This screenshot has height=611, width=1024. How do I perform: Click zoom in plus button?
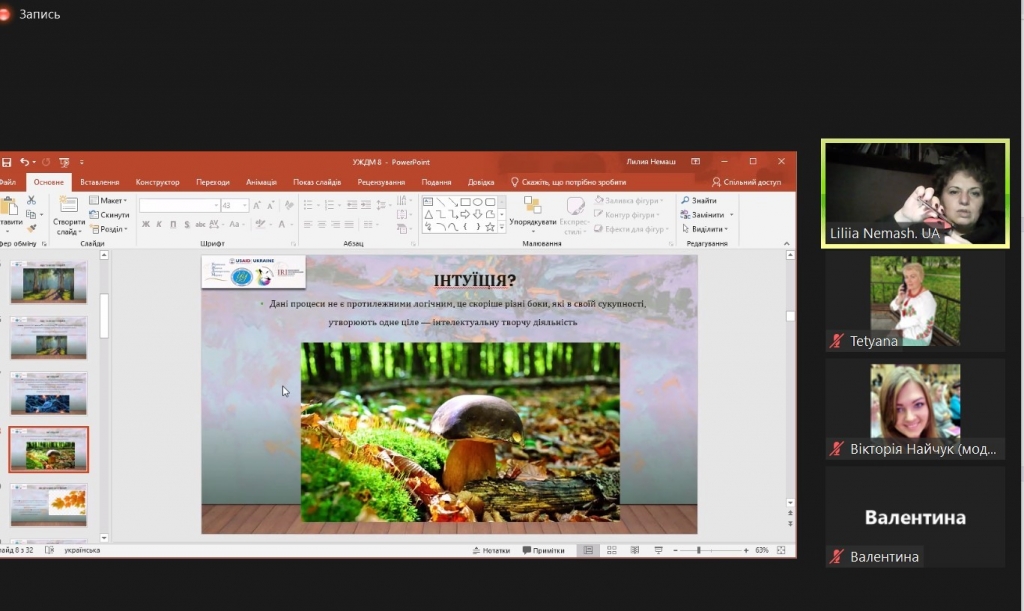(746, 550)
